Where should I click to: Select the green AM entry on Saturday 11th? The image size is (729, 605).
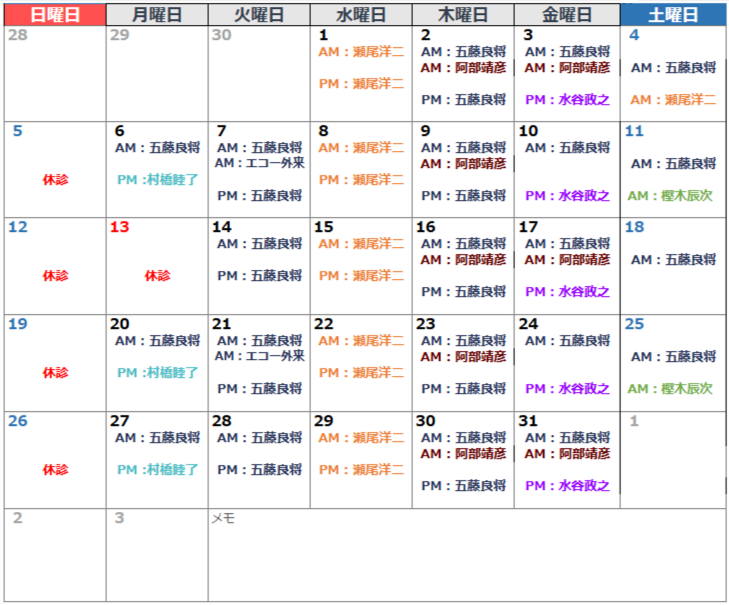point(672,196)
